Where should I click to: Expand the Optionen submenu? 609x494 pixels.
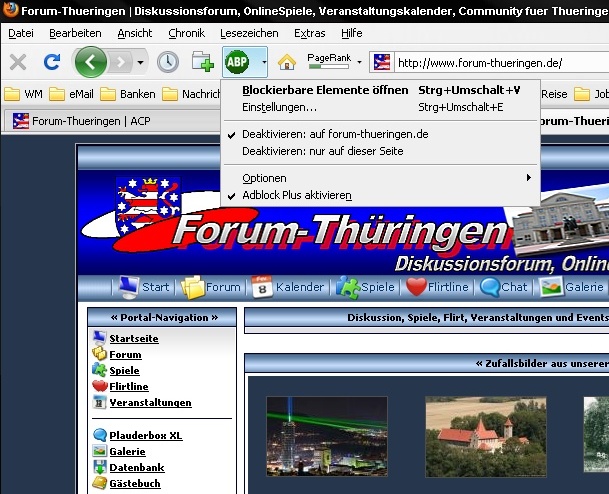pyautogui.click(x=380, y=178)
